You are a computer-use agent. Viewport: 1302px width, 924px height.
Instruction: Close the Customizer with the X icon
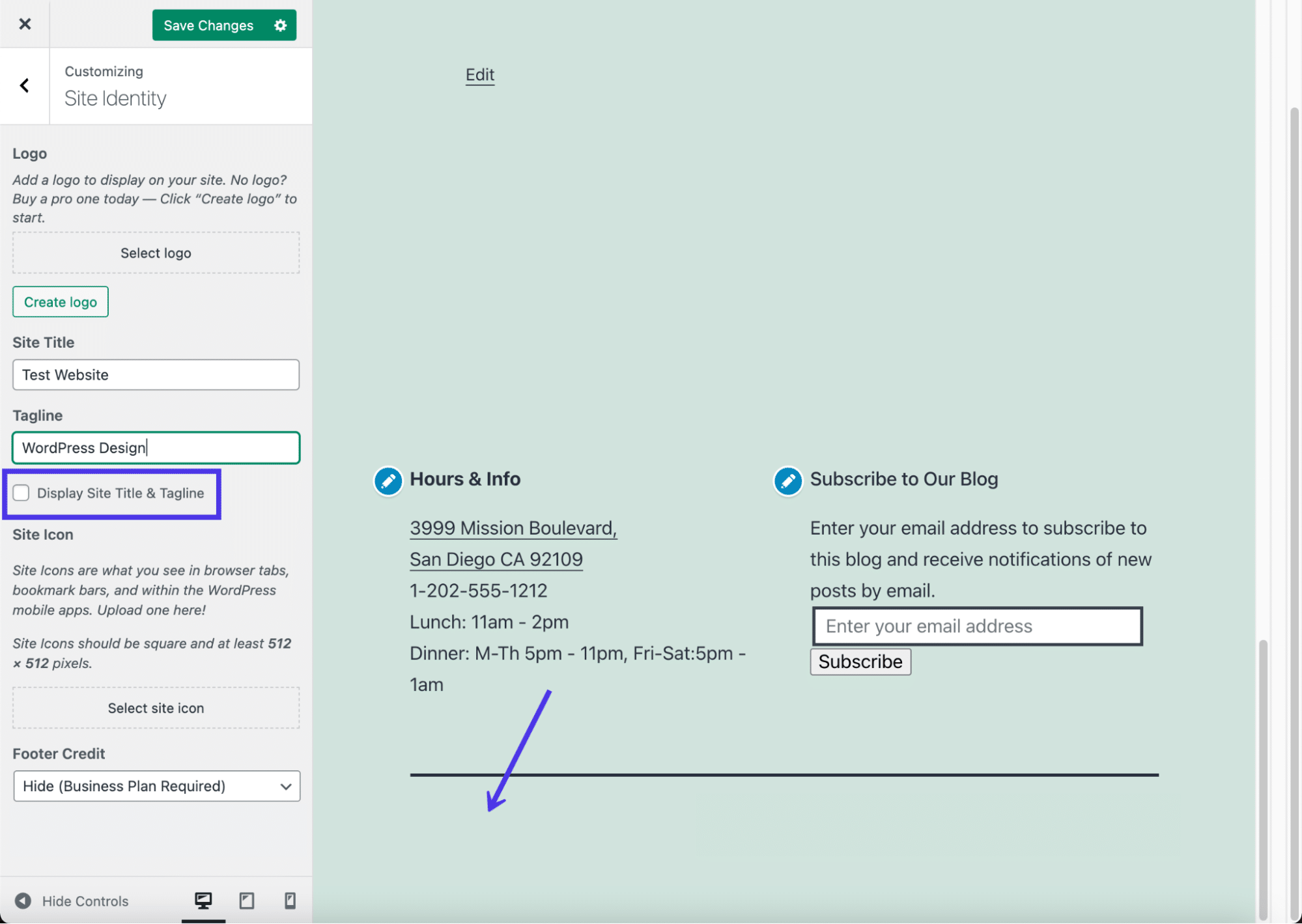[25, 24]
